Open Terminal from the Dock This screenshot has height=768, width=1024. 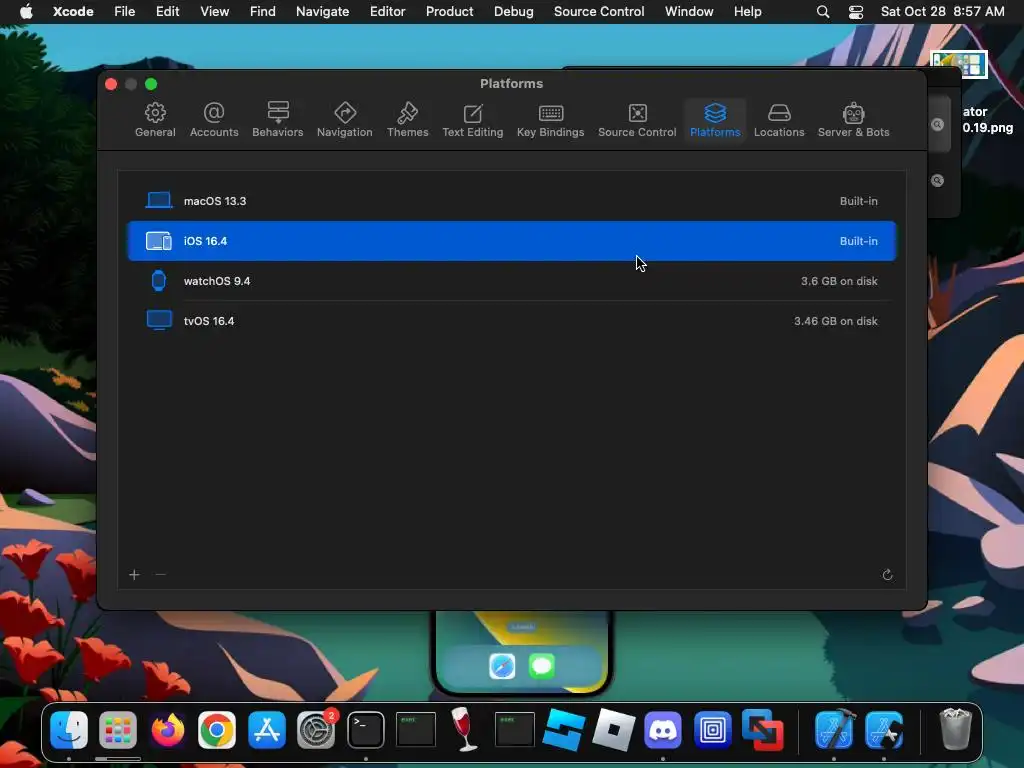point(366,729)
